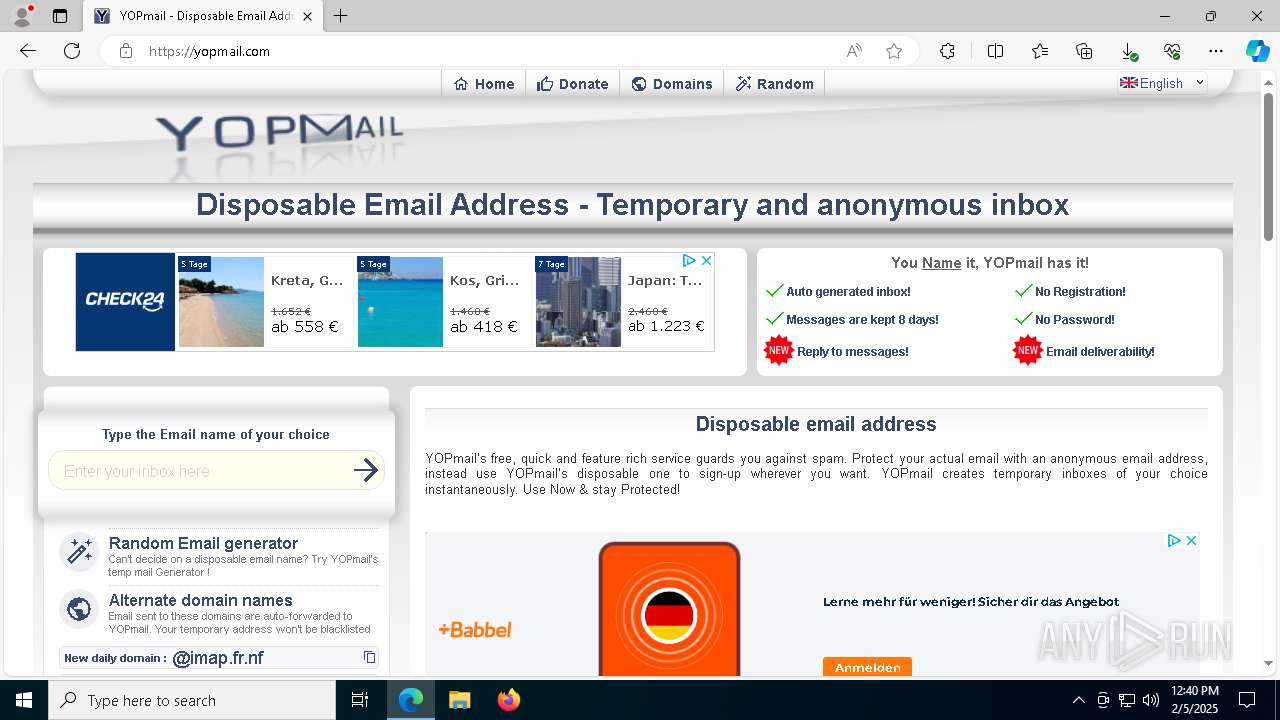The width and height of the screenshot is (1280, 720).
Task: Open Alternate domain names link
Action: [x=200, y=600]
